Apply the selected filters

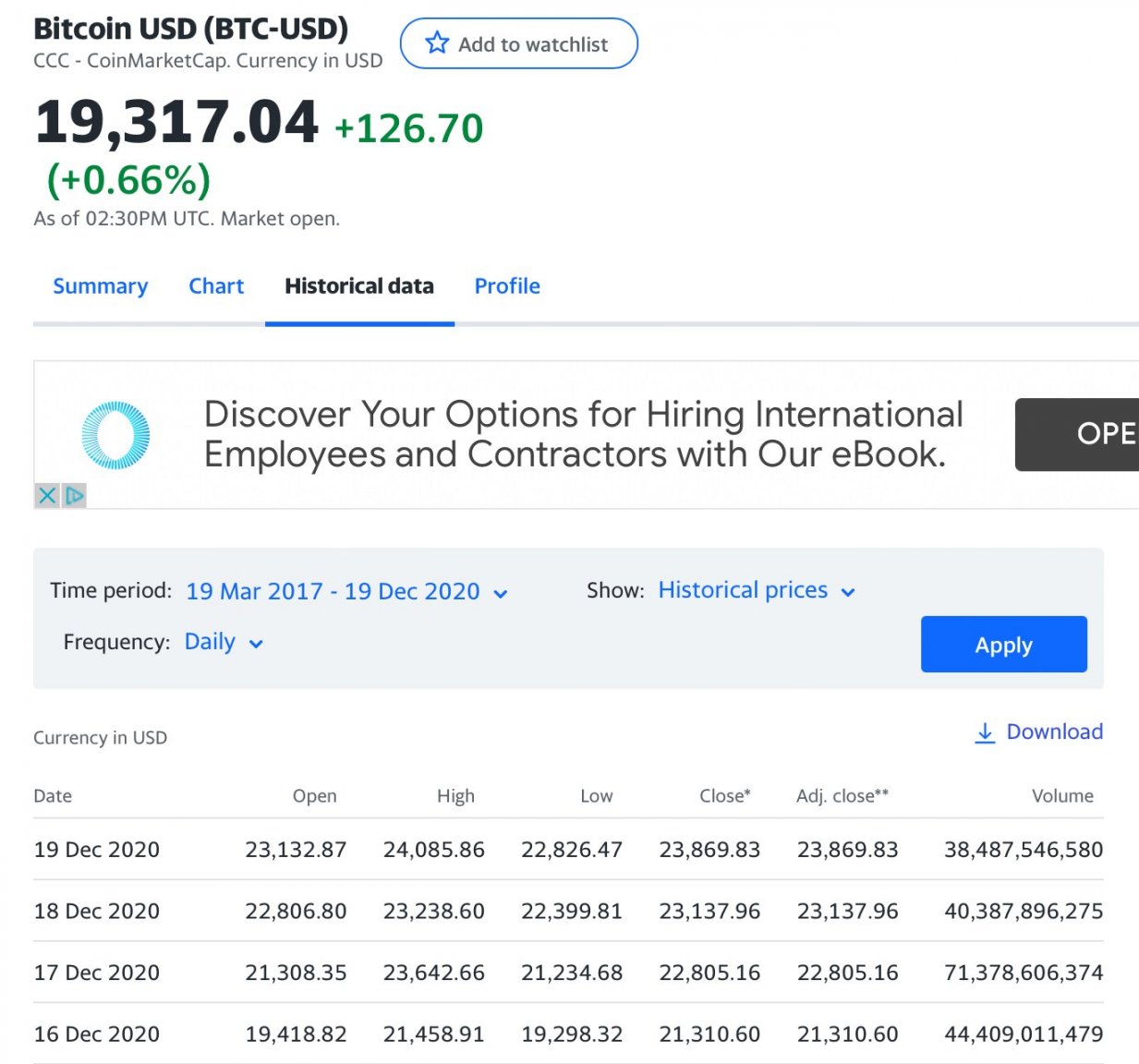(x=1003, y=645)
